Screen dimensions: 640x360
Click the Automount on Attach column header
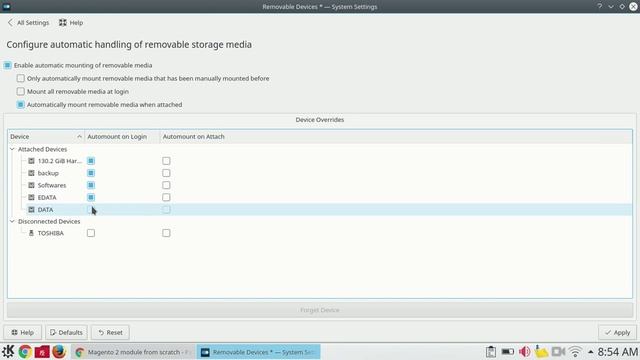pyautogui.click(x=193, y=137)
